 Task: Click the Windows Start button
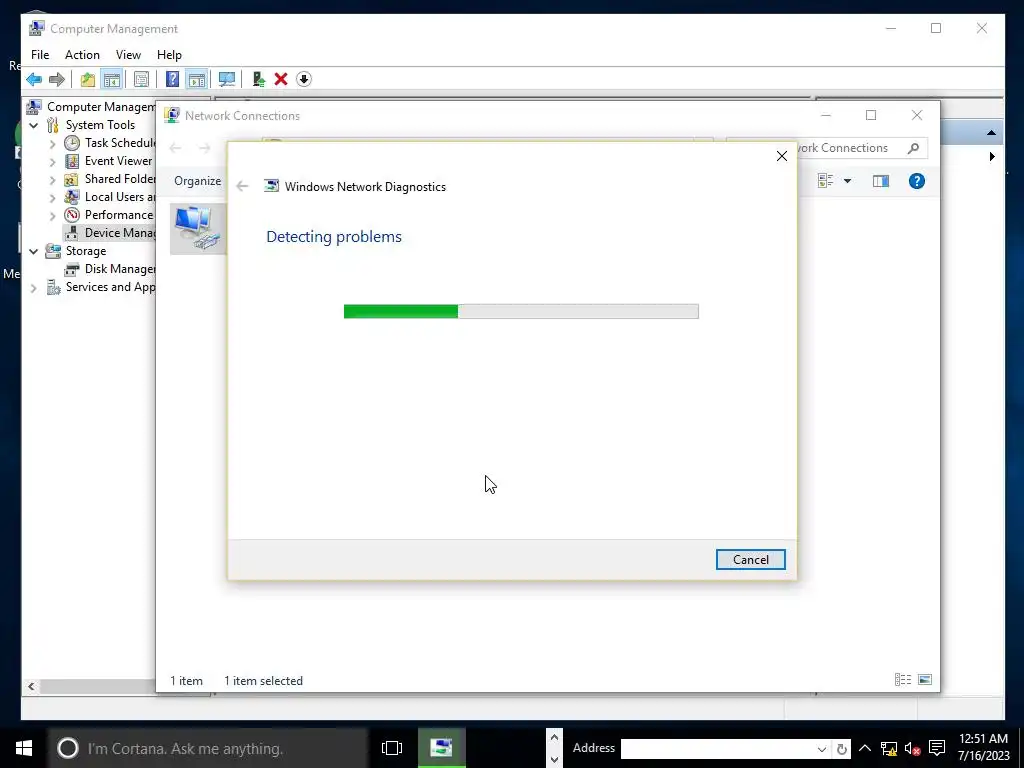24,748
